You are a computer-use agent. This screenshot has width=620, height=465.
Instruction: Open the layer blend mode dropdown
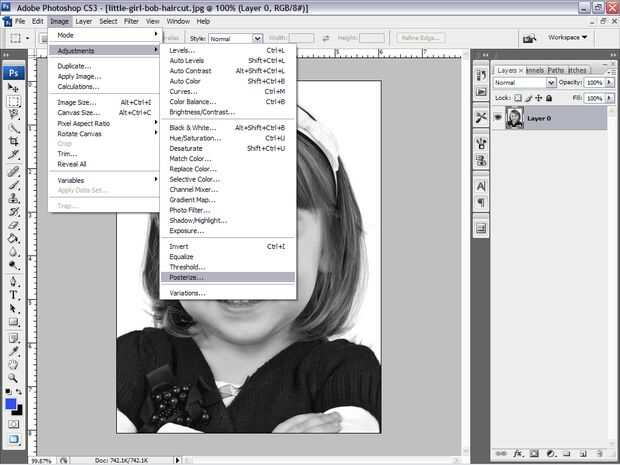[551, 82]
